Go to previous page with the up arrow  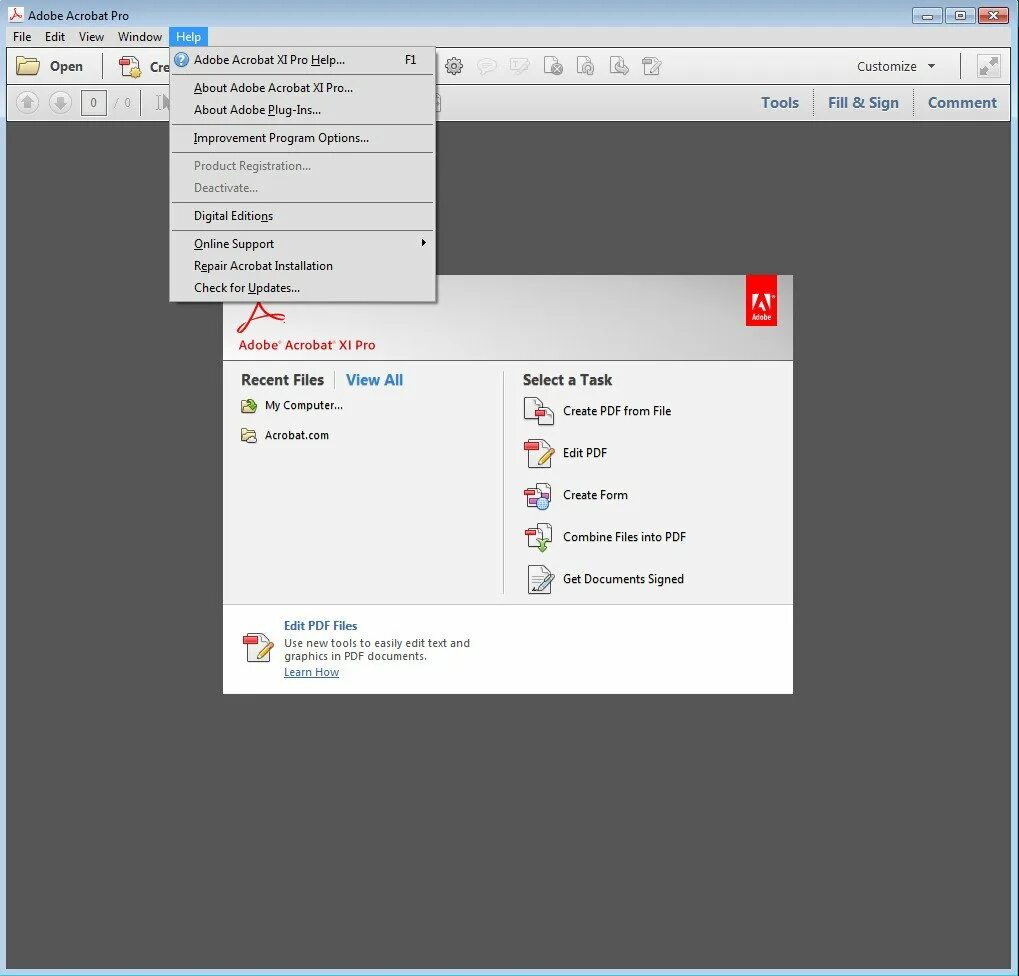pyautogui.click(x=27, y=103)
